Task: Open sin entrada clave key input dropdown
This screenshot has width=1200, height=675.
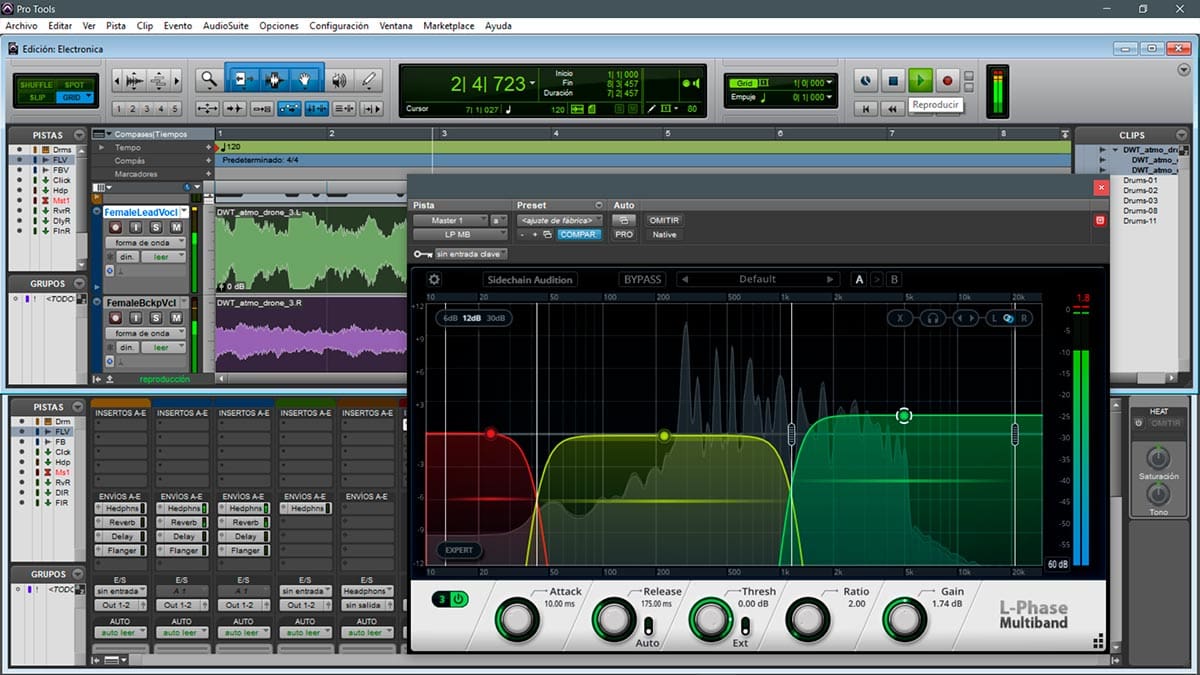Action: click(471, 255)
